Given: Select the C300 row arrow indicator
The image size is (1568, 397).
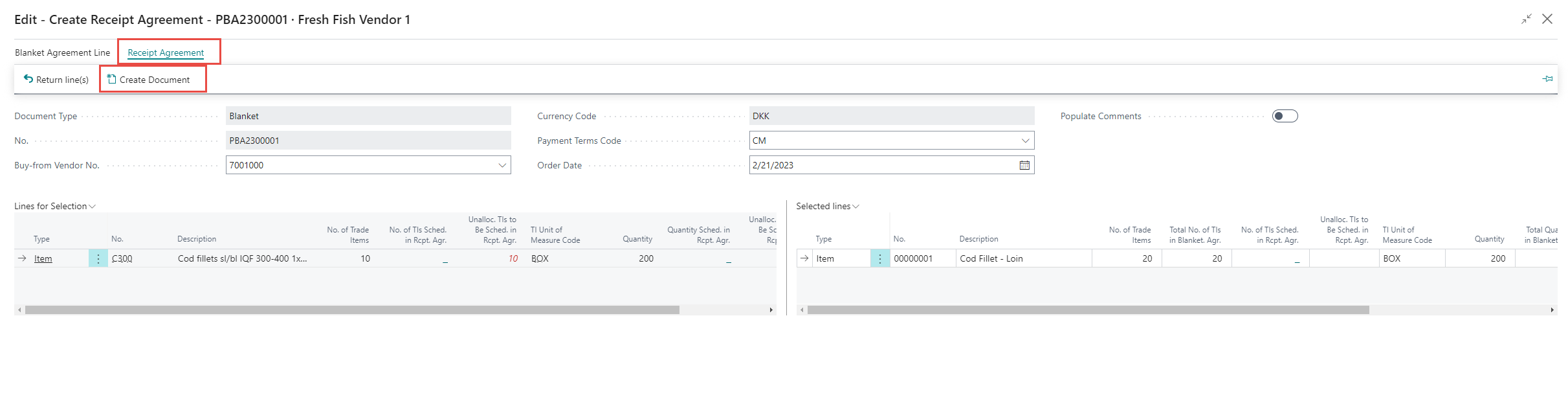Looking at the screenshot, I should [x=22, y=258].
